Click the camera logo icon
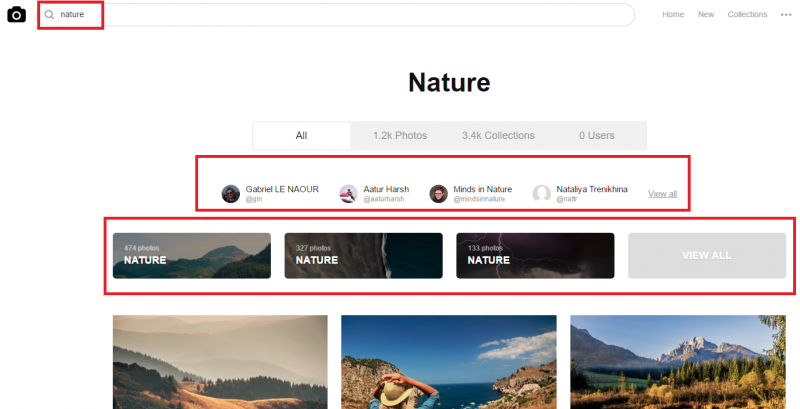 click(x=16, y=15)
